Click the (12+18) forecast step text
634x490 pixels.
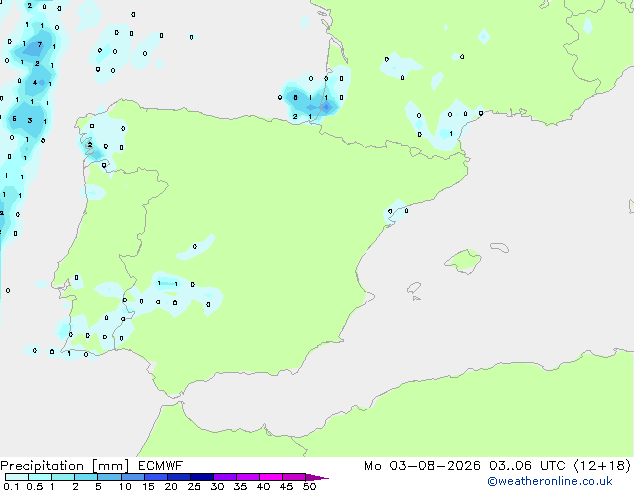pyautogui.click(x=602, y=465)
